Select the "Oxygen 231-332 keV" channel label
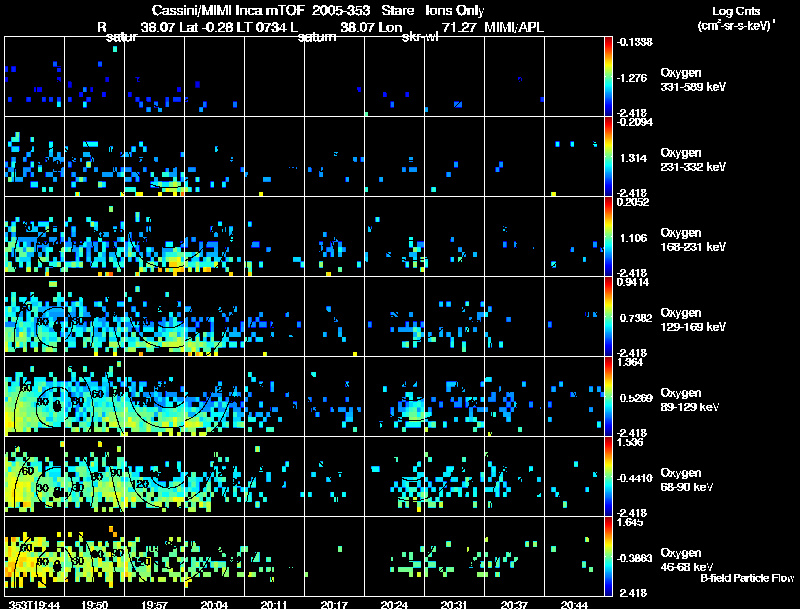 click(x=693, y=160)
